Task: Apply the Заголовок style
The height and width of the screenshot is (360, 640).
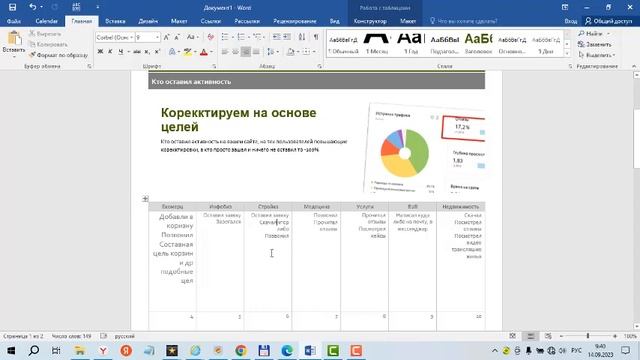Action: 478,44
